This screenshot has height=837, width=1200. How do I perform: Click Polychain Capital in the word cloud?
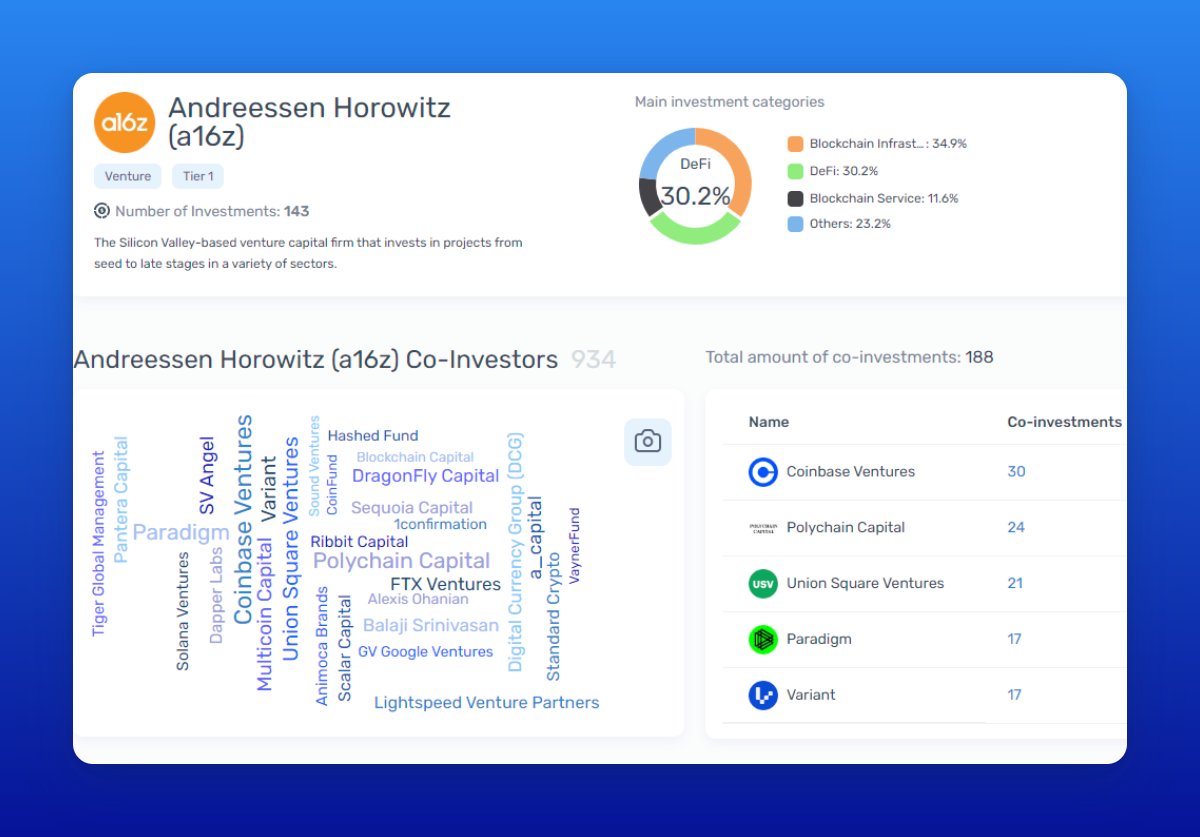point(402,561)
